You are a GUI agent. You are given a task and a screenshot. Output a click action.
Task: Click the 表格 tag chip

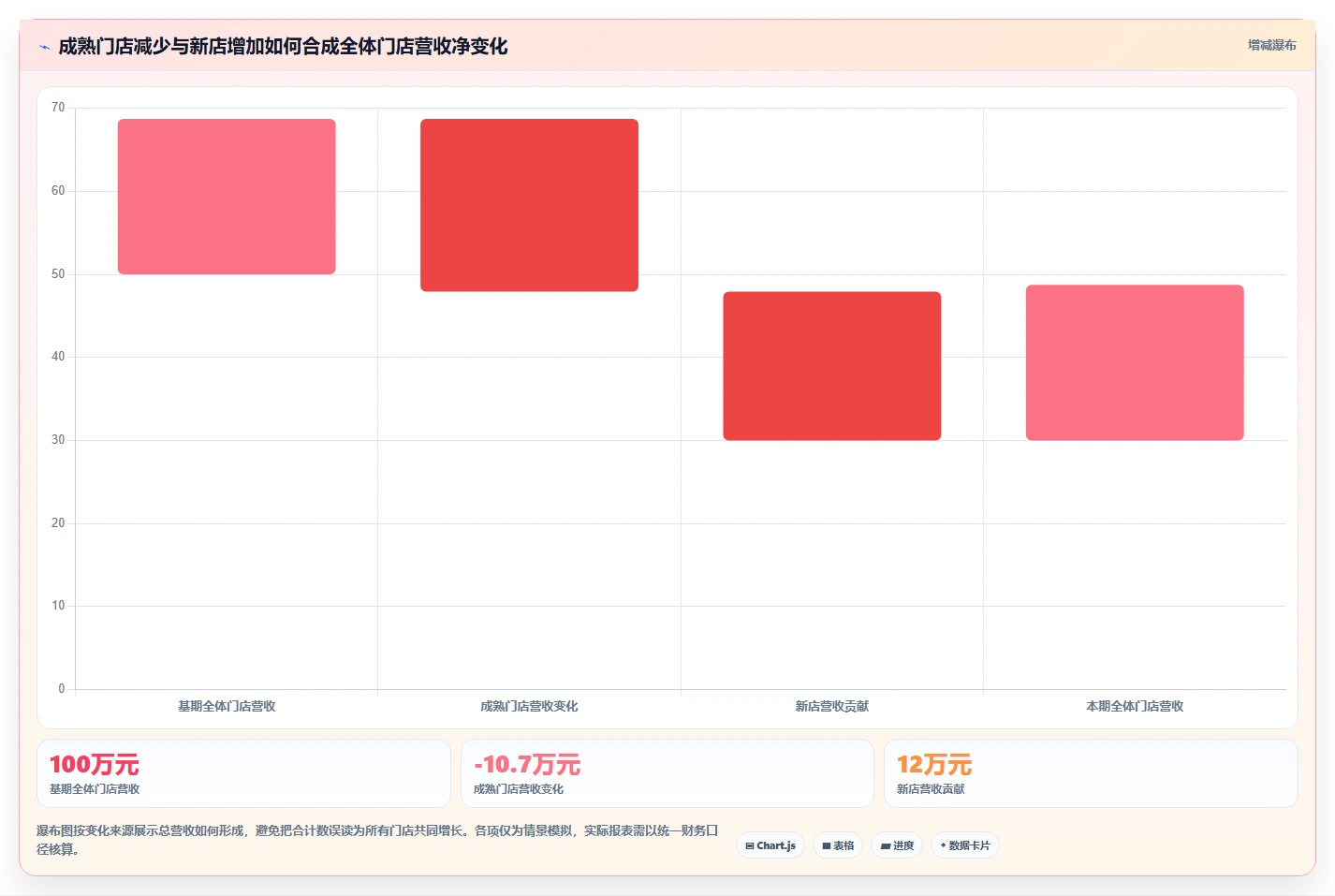(838, 845)
